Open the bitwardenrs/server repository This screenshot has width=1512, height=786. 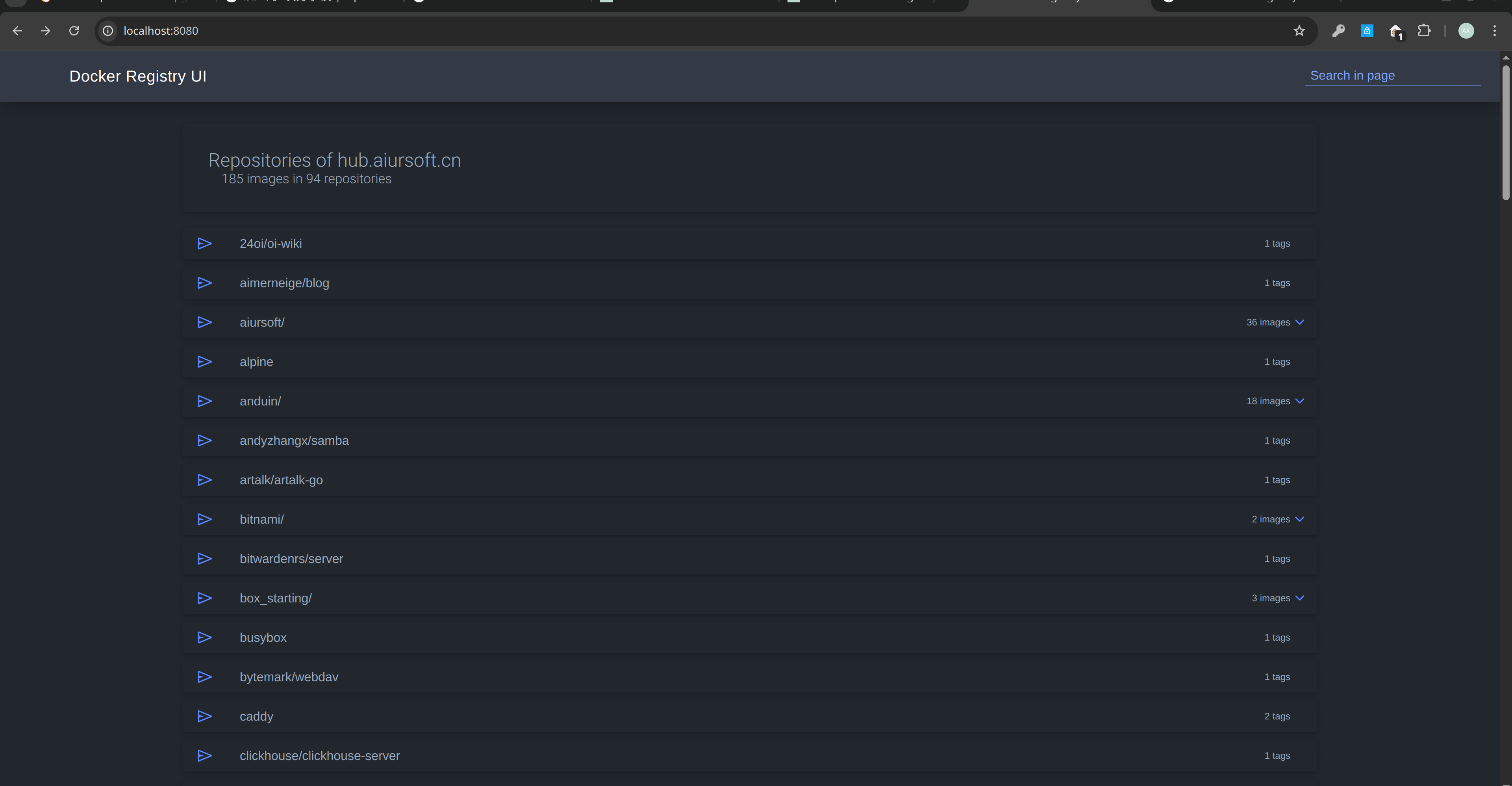pyautogui.click(x=291, y=559)
